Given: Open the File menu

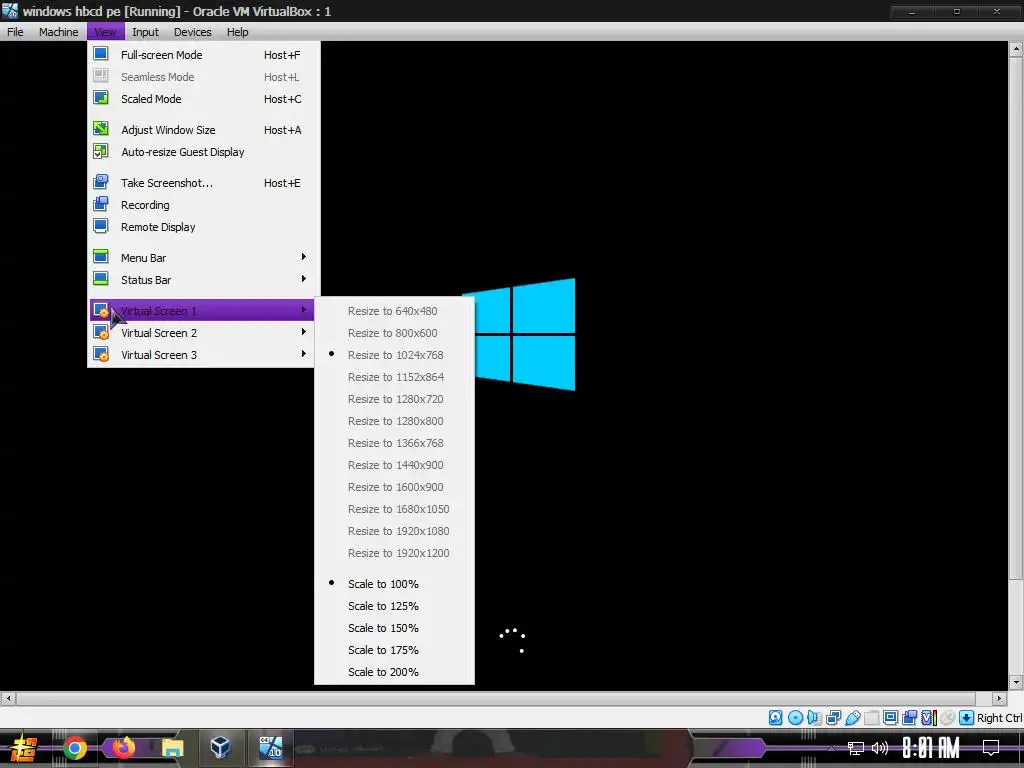Looking at the screenshot, I should coord(15,32).
